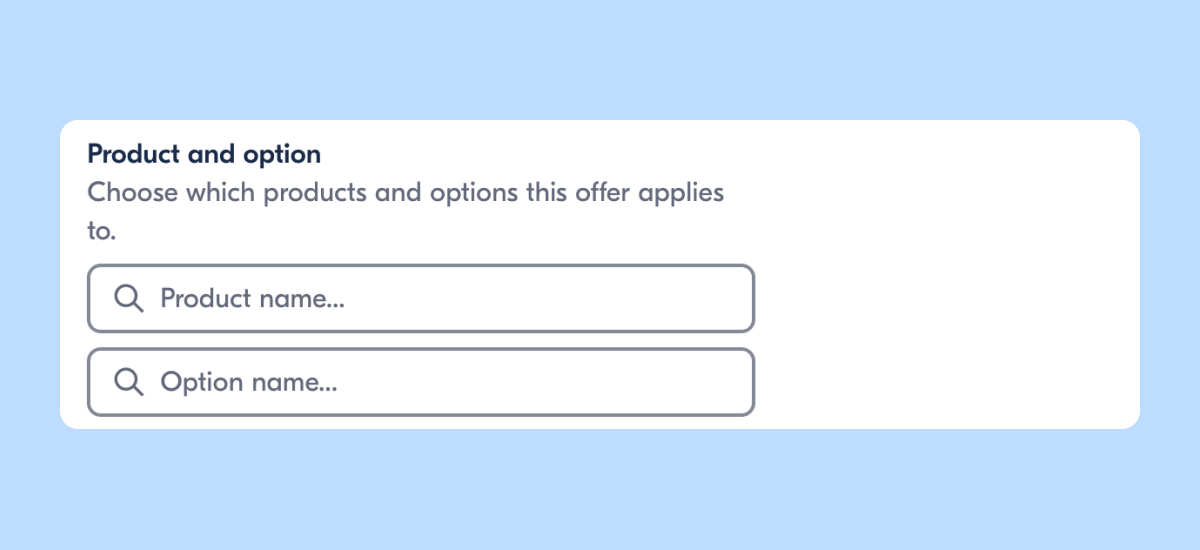Select the 'Product name...' placeholder text
The width and height of the screenshot is (1200, 550).
(252, 298)
